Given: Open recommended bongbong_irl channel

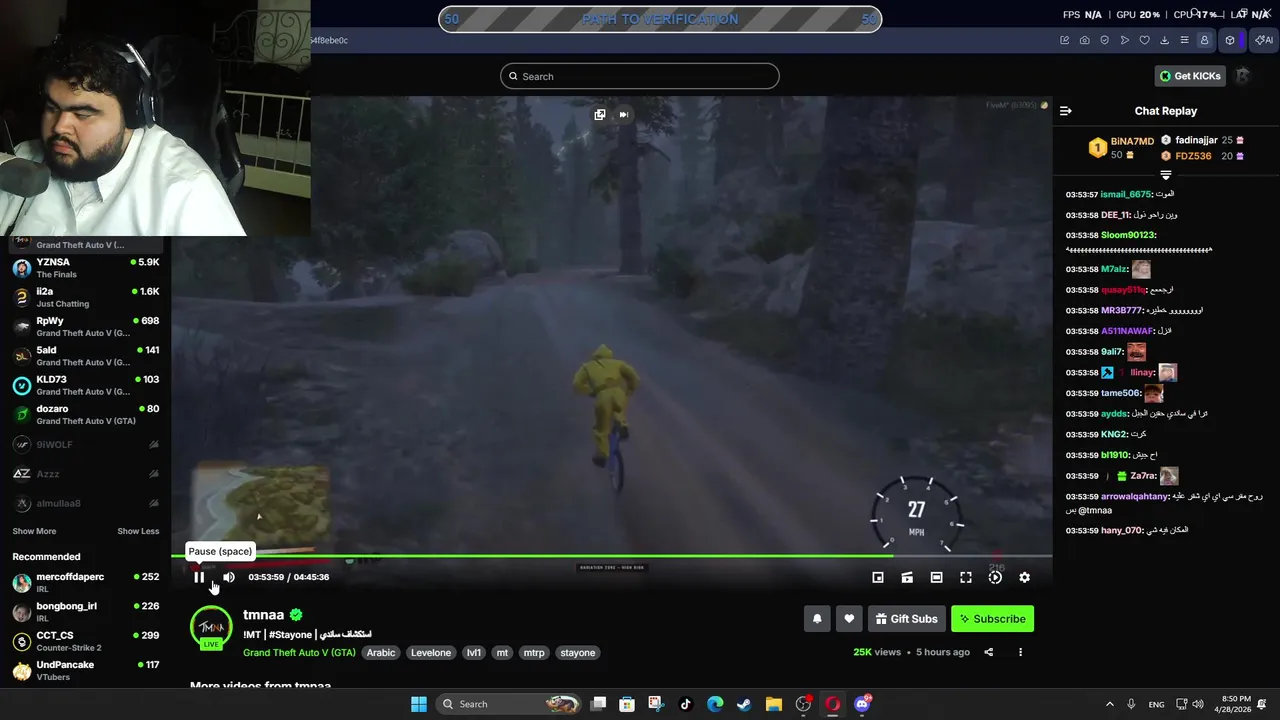Looking at the screenshot, I should click(x=86, y=612).
